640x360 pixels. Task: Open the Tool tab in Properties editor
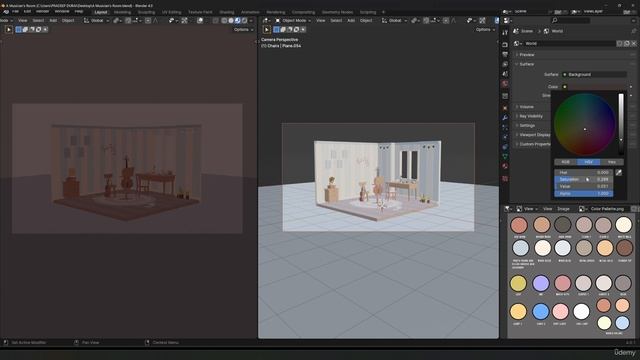point(505,32)
